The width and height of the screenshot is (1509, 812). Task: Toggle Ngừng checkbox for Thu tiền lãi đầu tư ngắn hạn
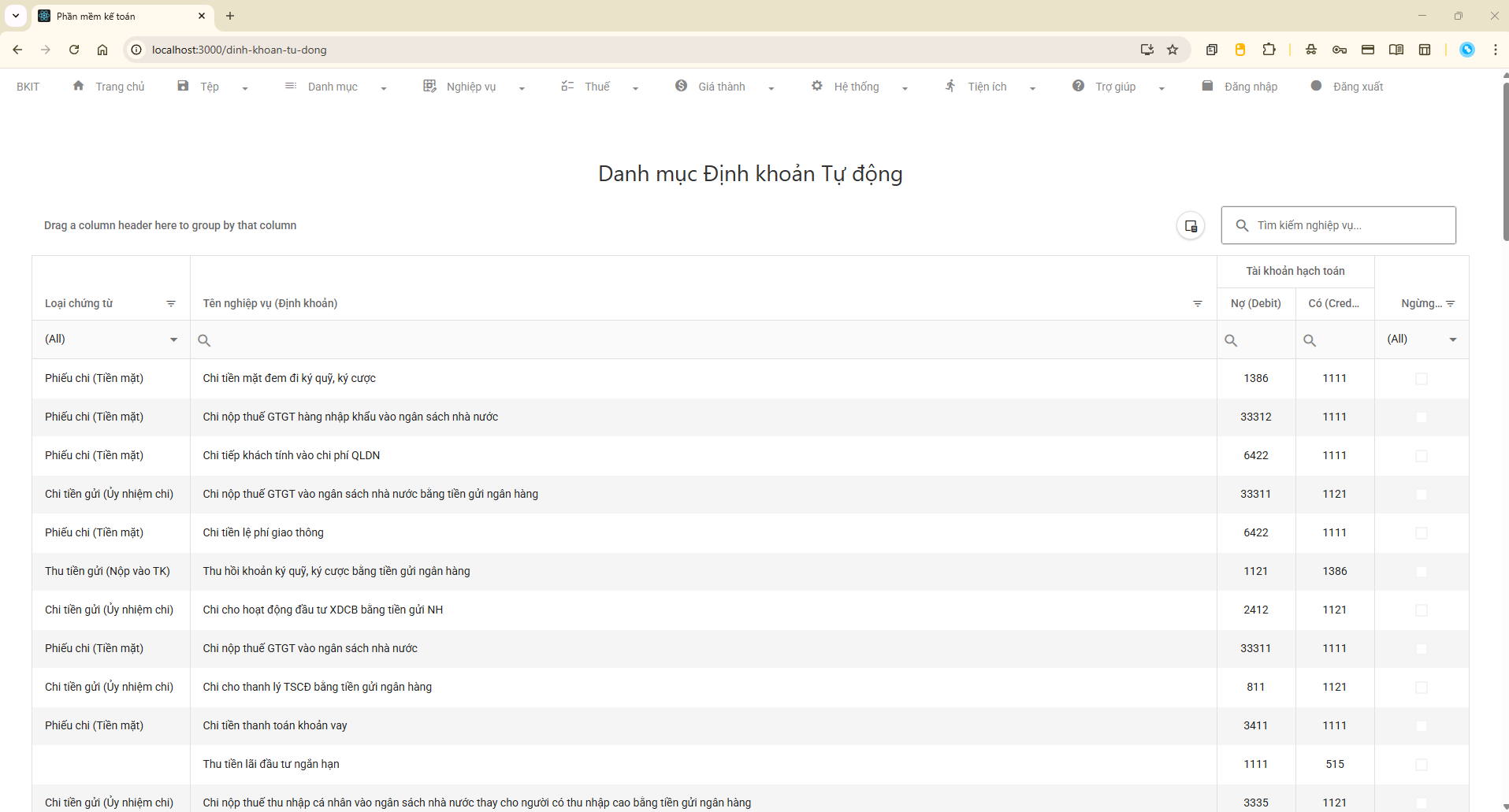(x=1422, y=765)
